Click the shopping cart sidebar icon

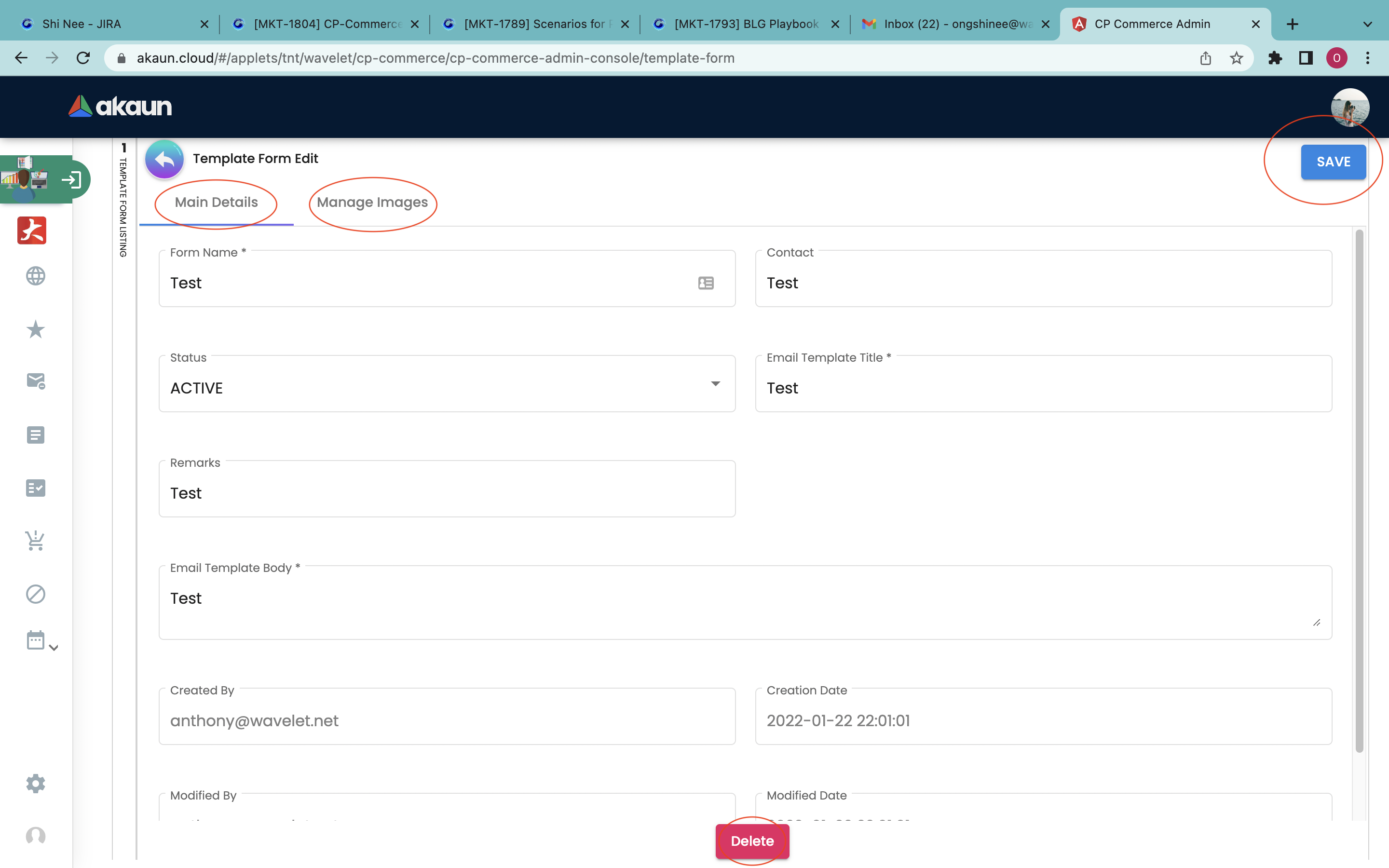coord(36,540)
